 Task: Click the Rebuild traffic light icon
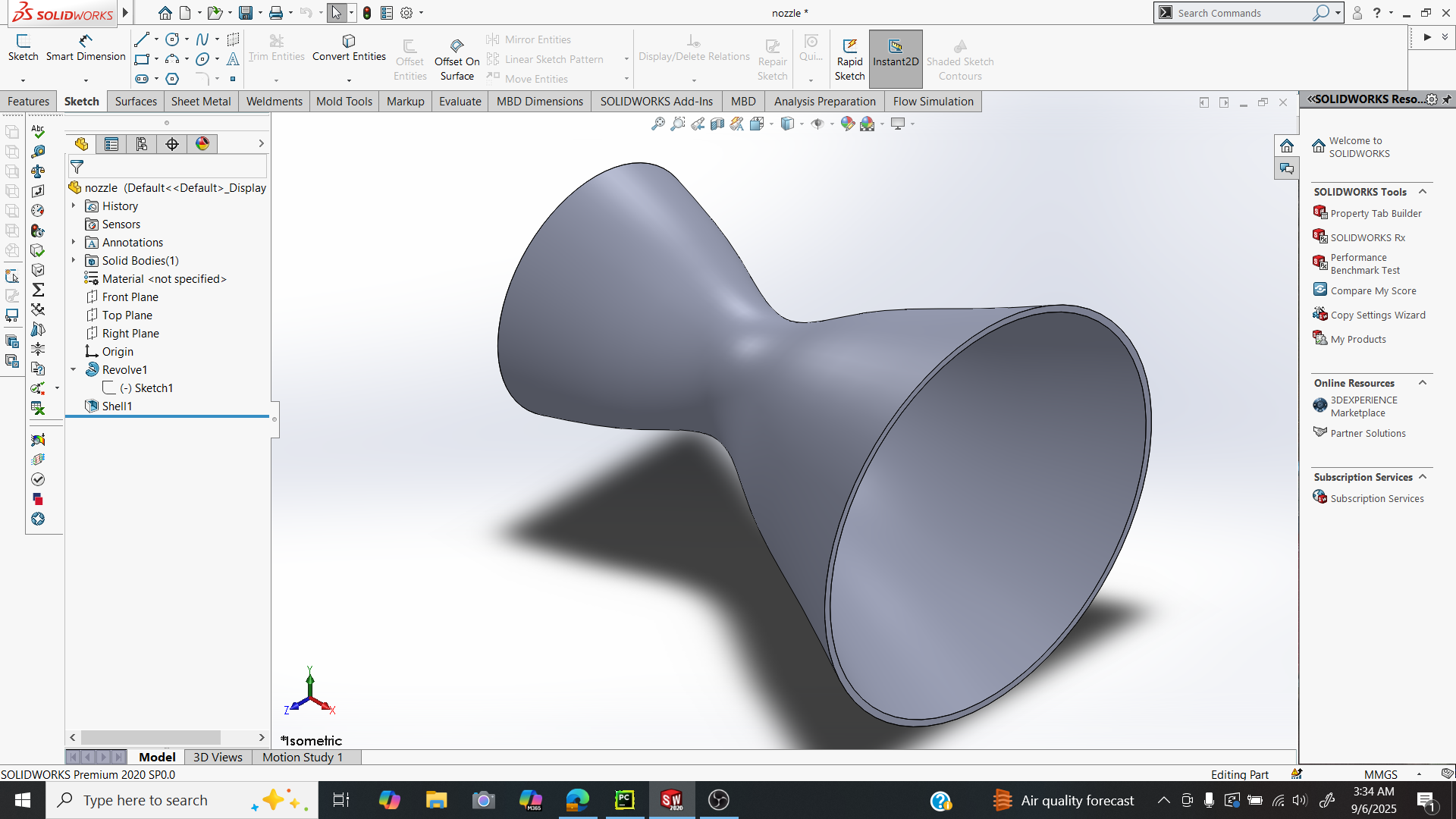coord(367,13)
